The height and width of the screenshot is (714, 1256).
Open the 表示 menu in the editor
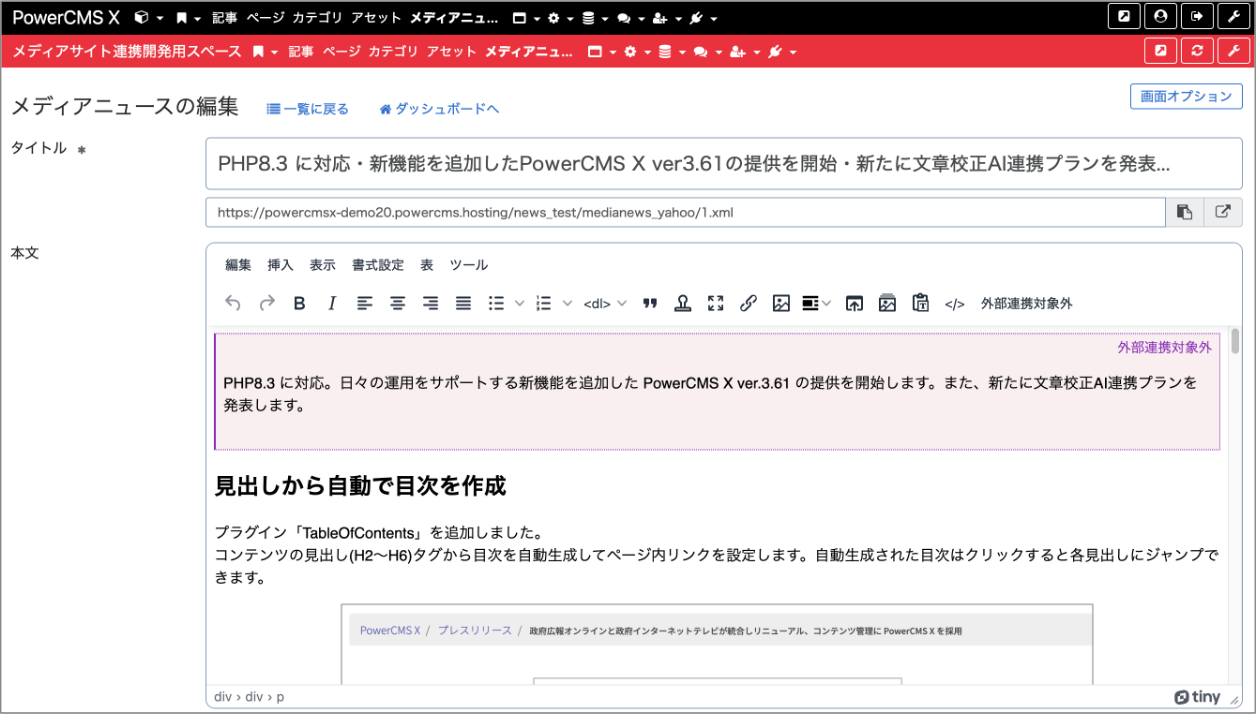click(x=322, y=265)
